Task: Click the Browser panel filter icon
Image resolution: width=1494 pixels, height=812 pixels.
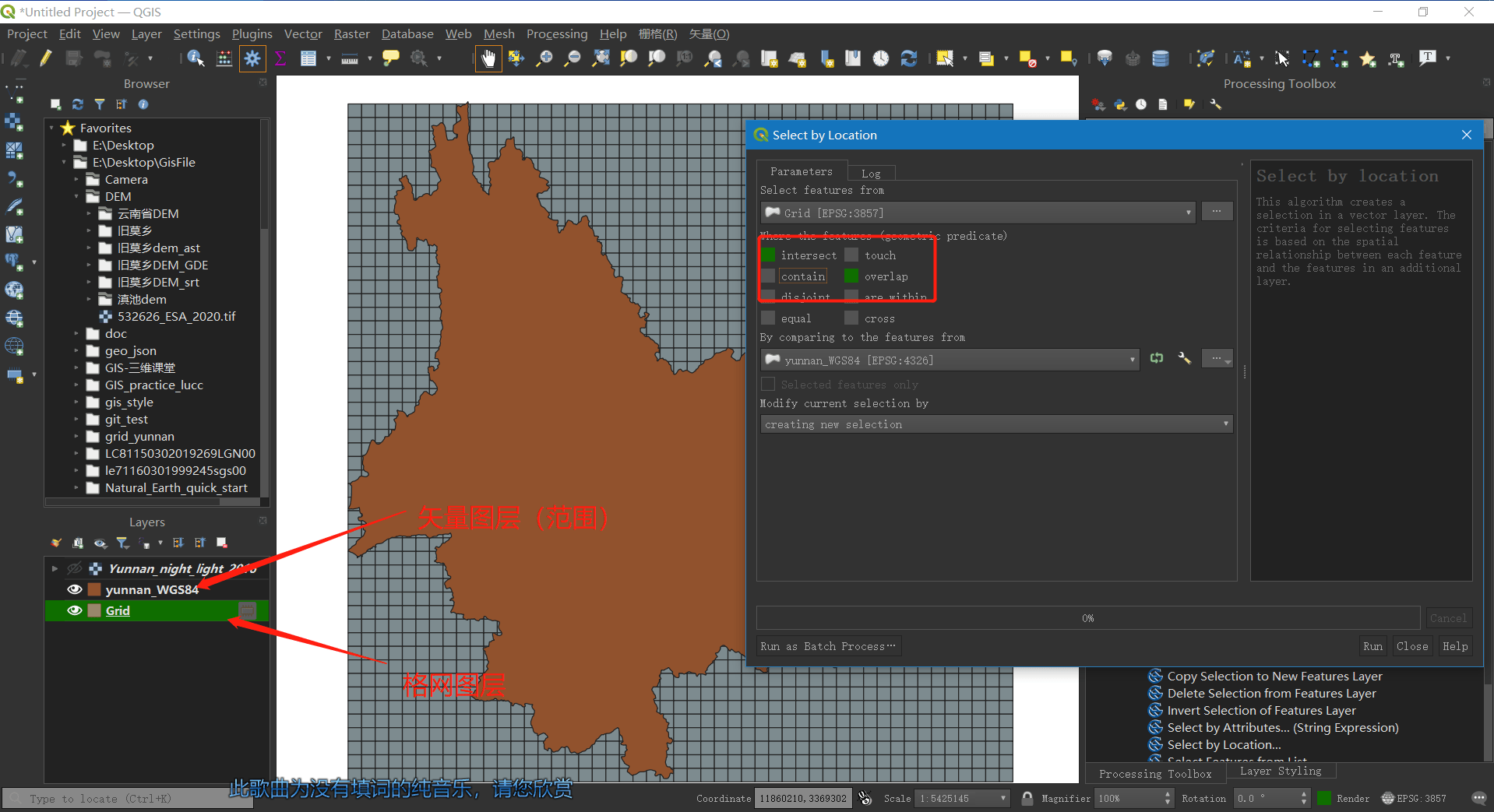Action: 99,104
